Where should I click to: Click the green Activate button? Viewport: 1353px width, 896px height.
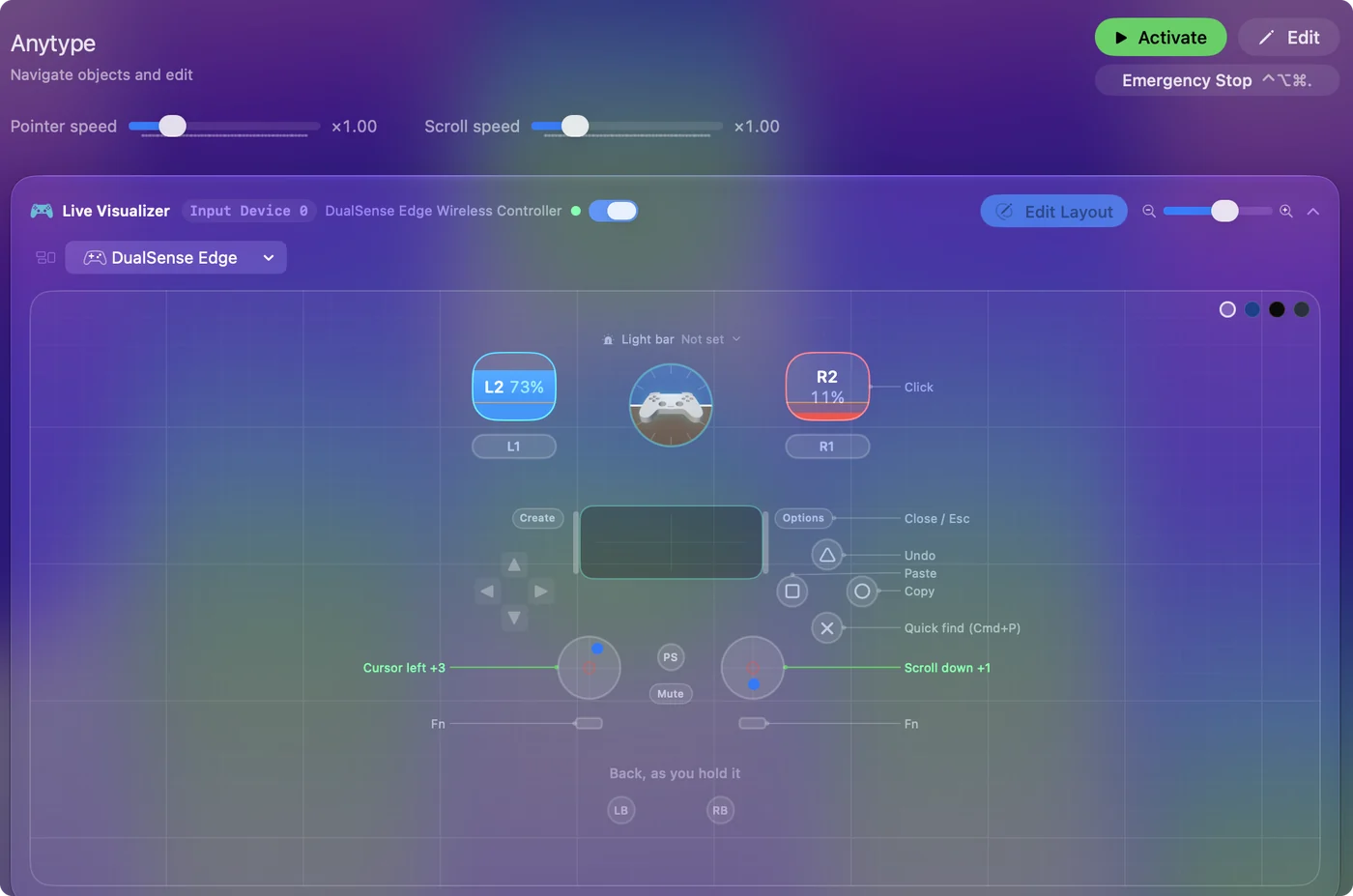click(1161, 38)
